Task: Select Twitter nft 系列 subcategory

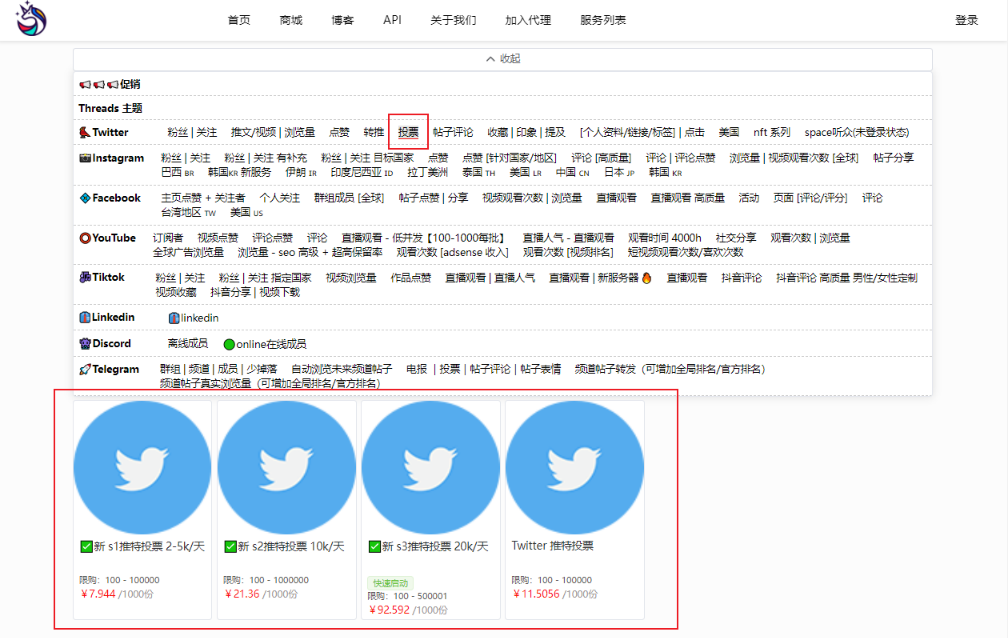Action: pyautogui.click(x=771, y=132)
